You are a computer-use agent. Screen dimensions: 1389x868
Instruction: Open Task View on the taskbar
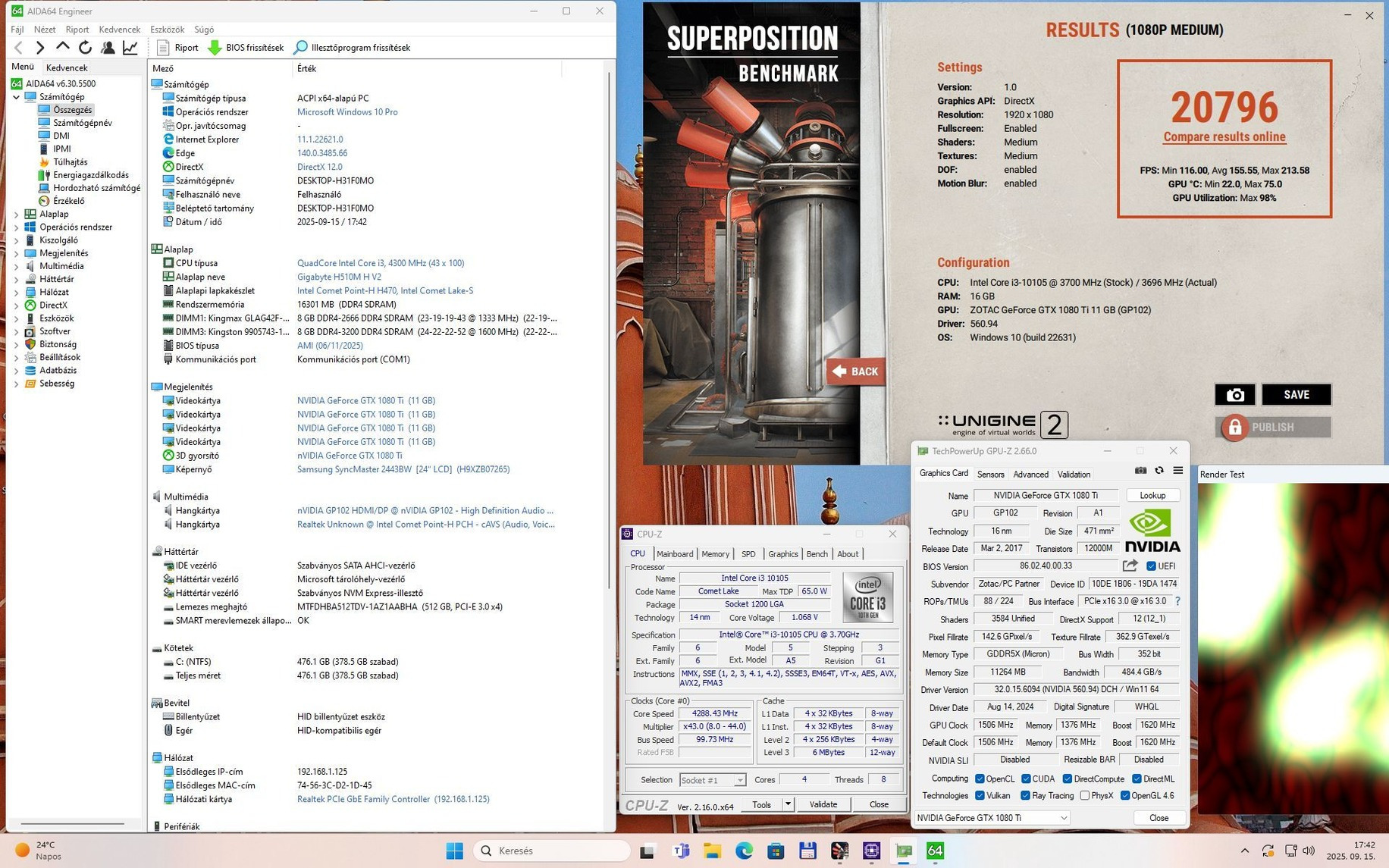click(647, 851)
